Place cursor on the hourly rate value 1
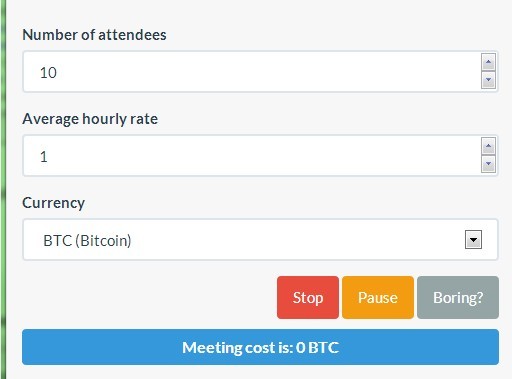Viewport: 512px width, 379px height. pyautogui.click(x=44, y=157)
